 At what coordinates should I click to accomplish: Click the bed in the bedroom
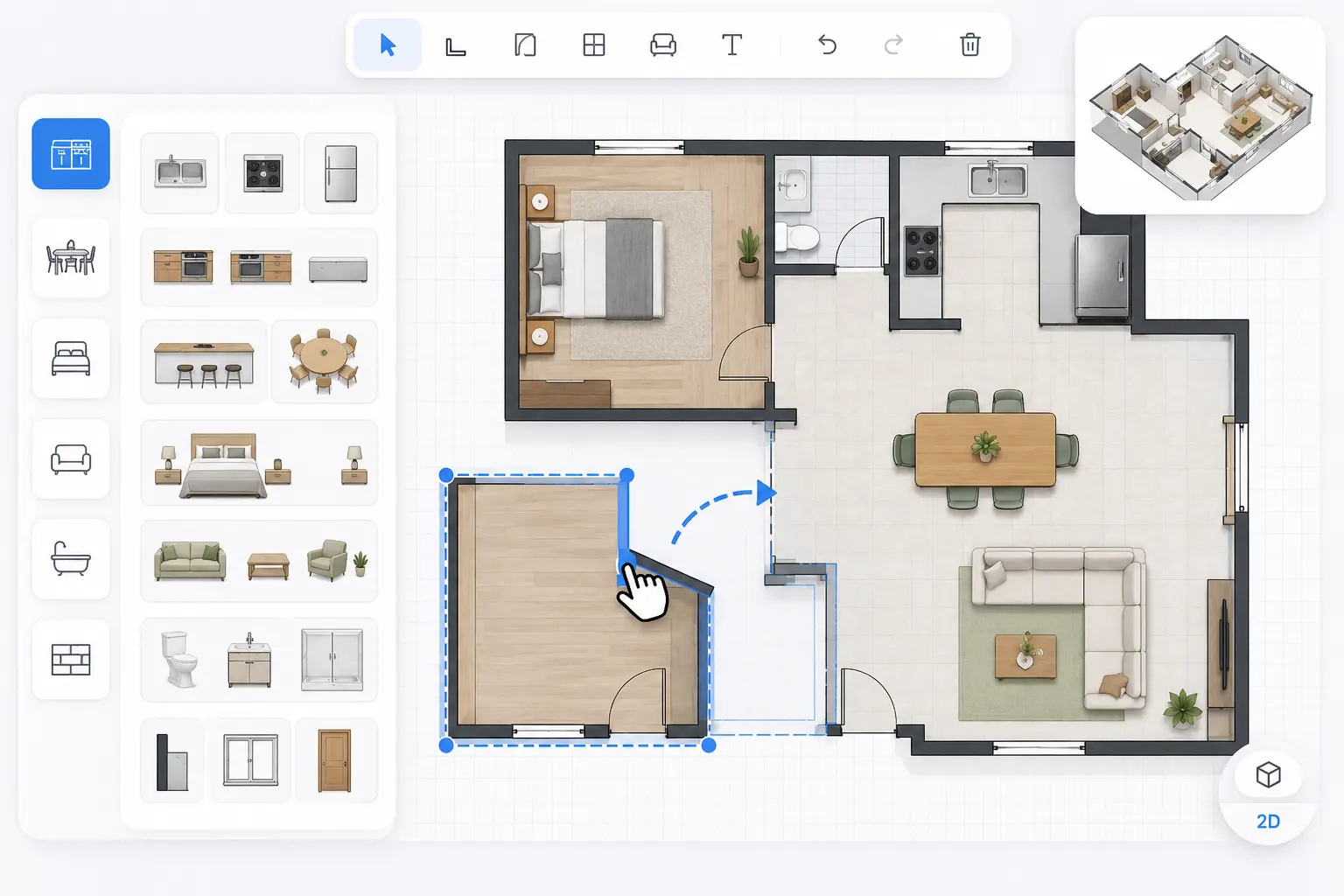tap(596, 268)
